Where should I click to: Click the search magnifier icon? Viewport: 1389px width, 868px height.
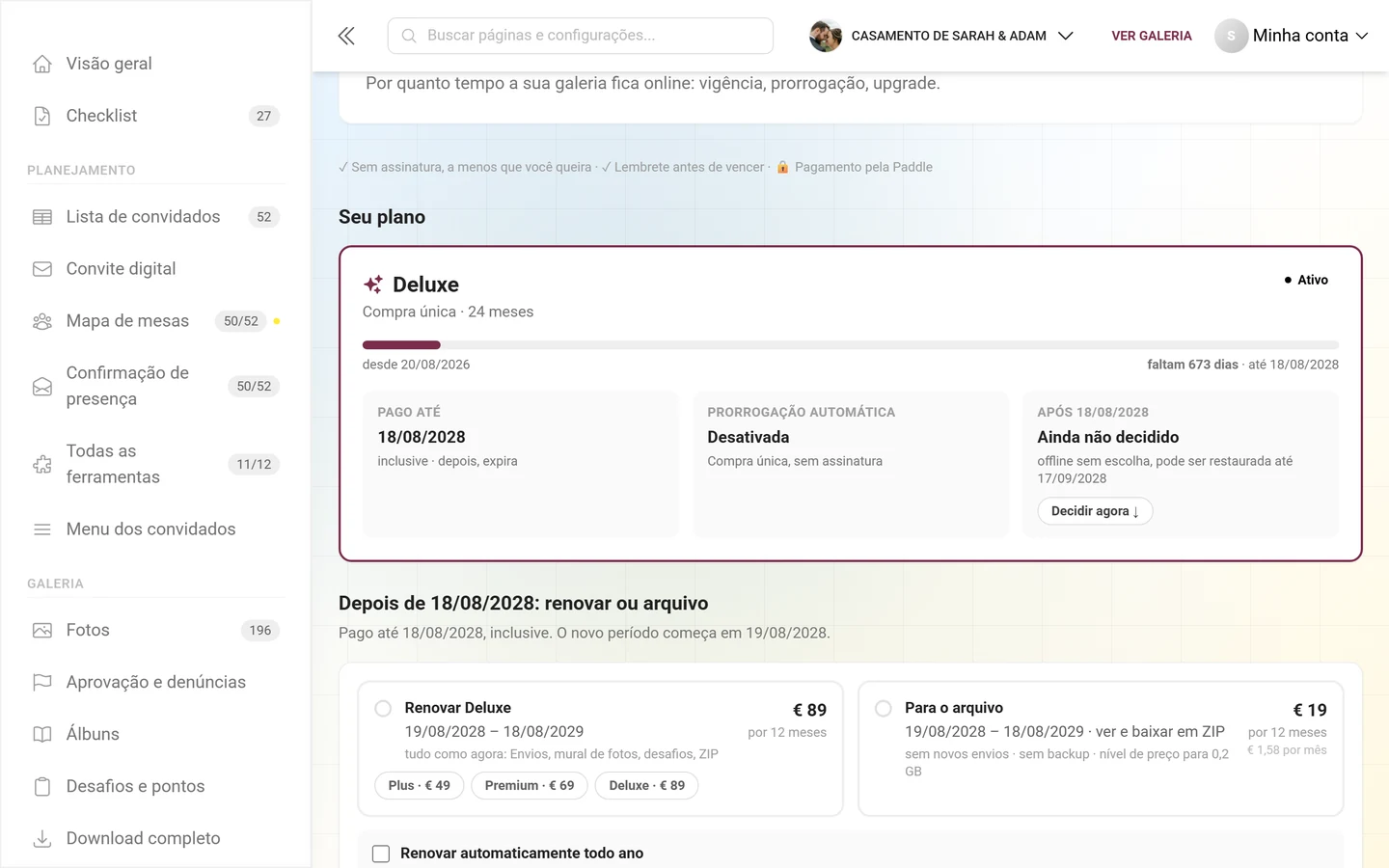pos(409,36)
